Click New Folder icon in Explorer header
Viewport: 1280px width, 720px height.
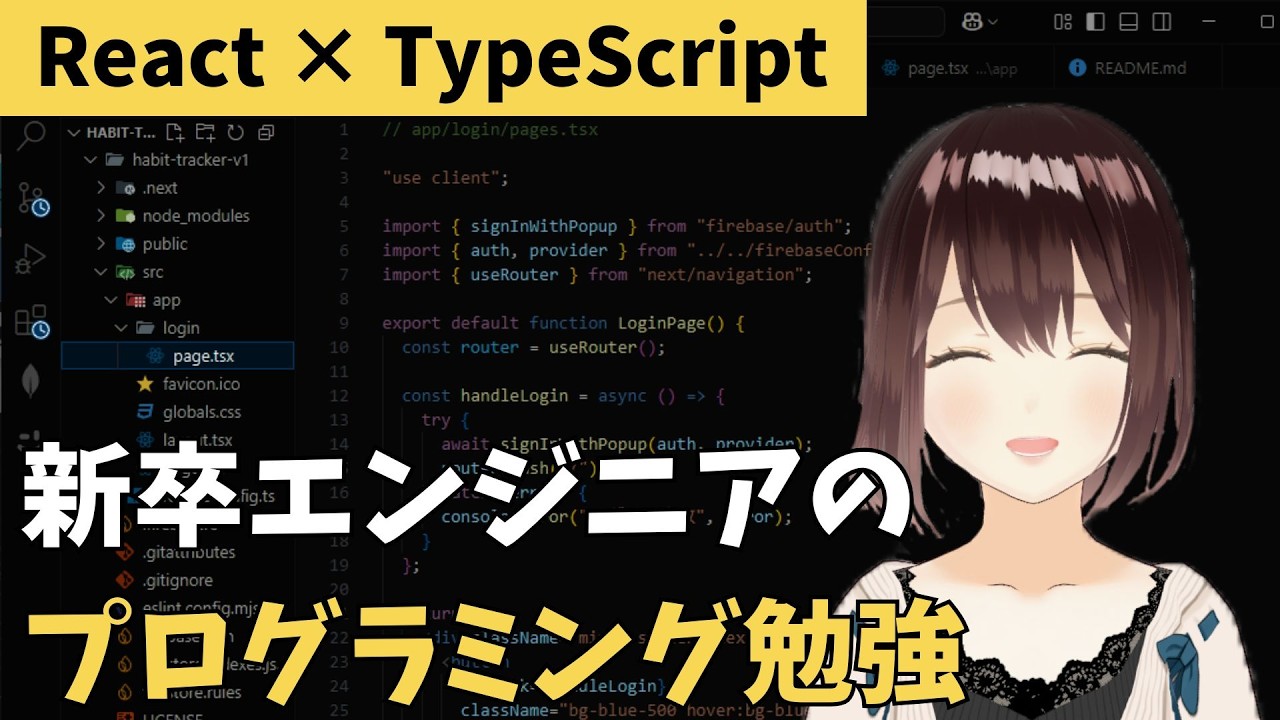coord(205,132)
